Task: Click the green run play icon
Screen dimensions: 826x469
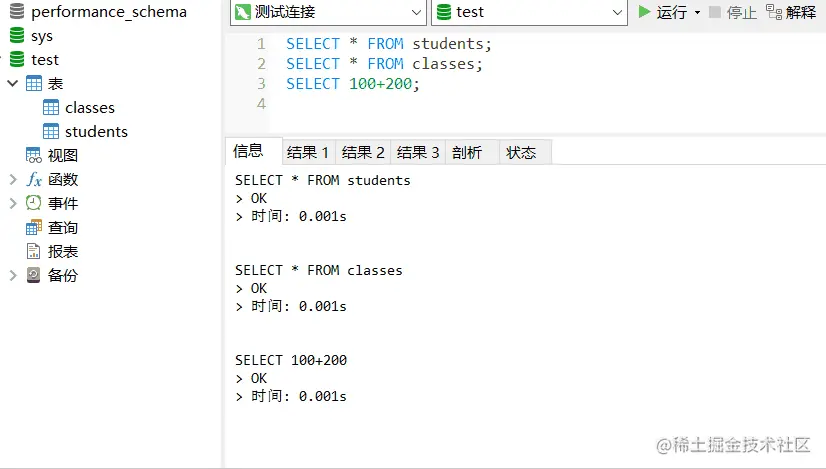Action: (644, 12)
